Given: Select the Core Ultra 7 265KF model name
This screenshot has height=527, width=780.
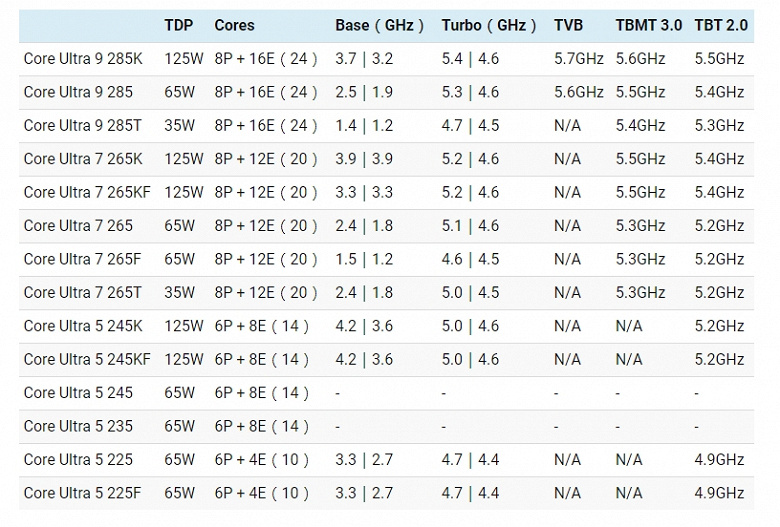Looking at the screenshot, I should [87, 192].
